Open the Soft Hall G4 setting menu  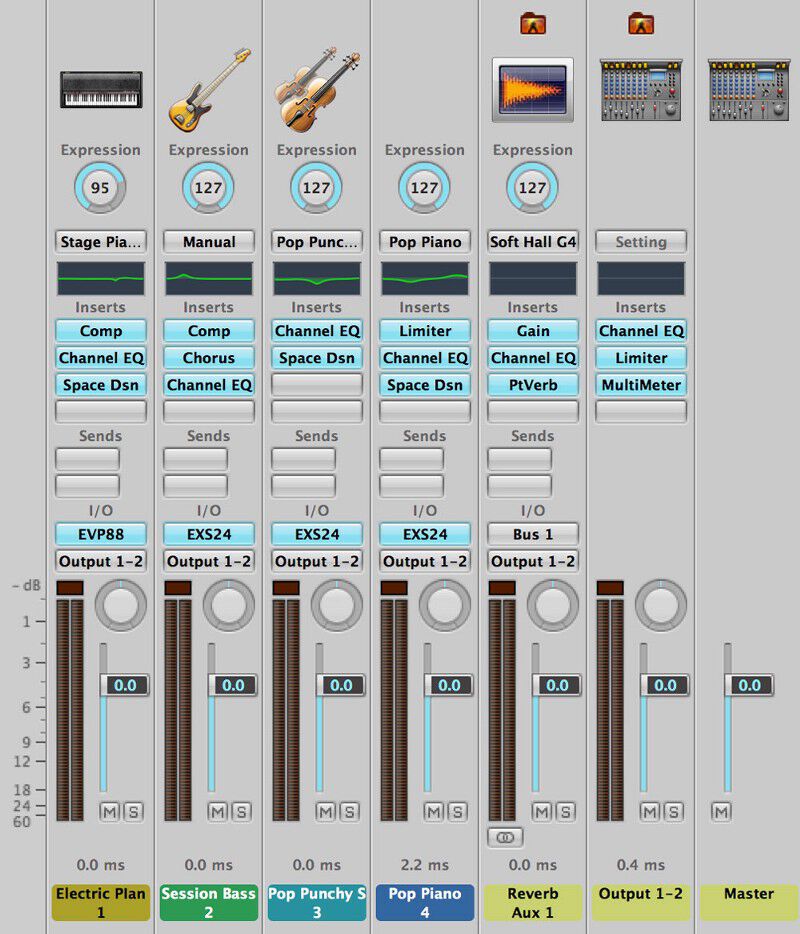click(533, 242)
